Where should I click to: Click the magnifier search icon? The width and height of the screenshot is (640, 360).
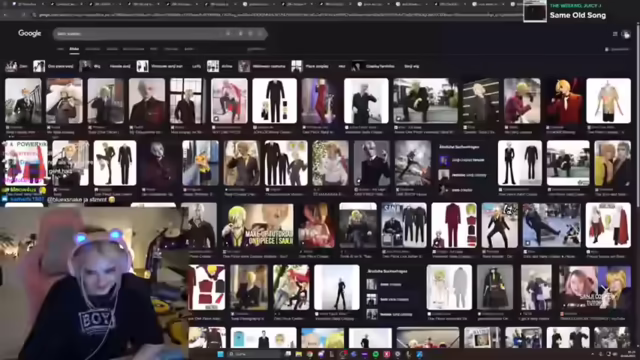point(260,33)
